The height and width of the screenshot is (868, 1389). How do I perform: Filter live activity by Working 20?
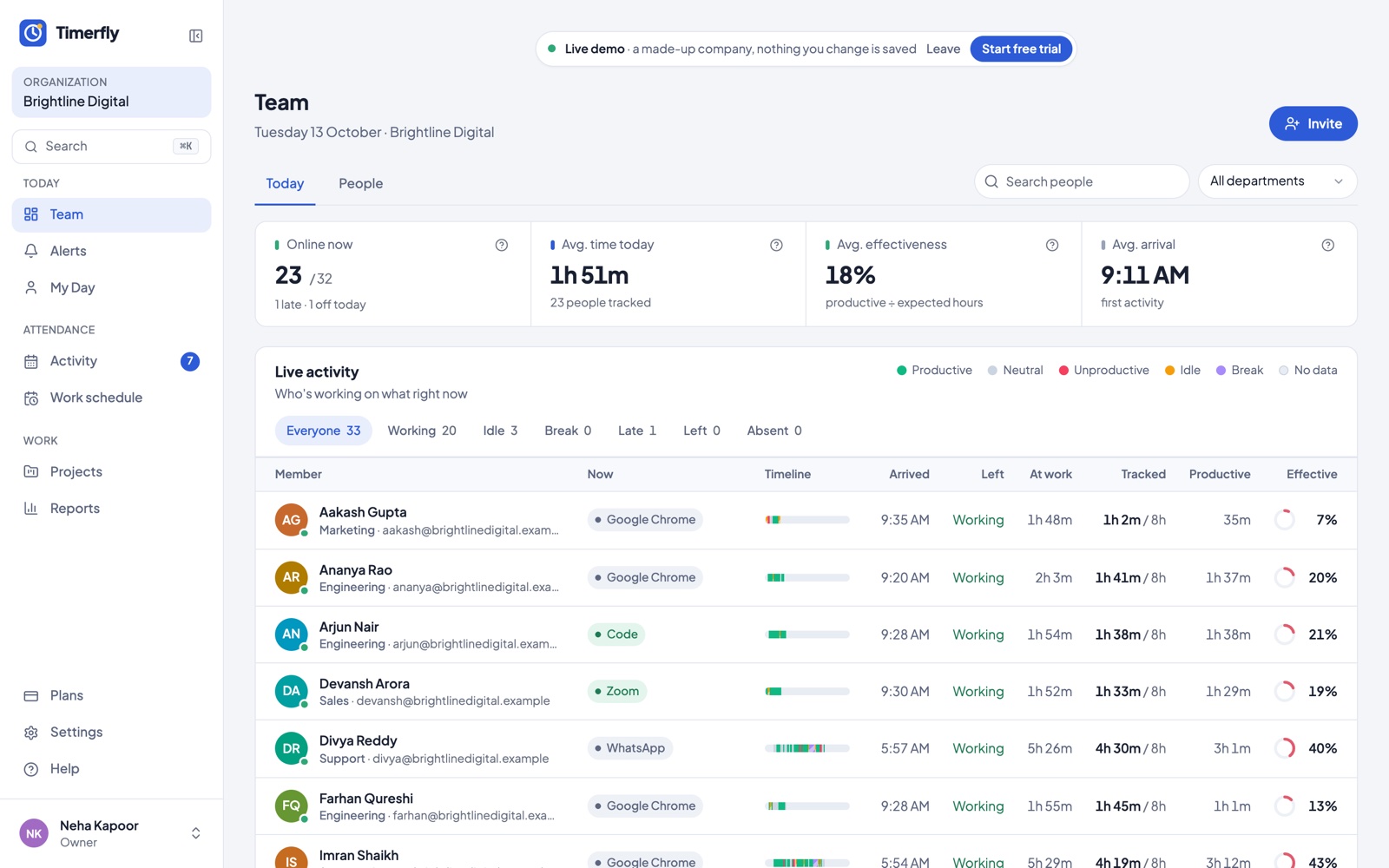(x=422, y=431)
